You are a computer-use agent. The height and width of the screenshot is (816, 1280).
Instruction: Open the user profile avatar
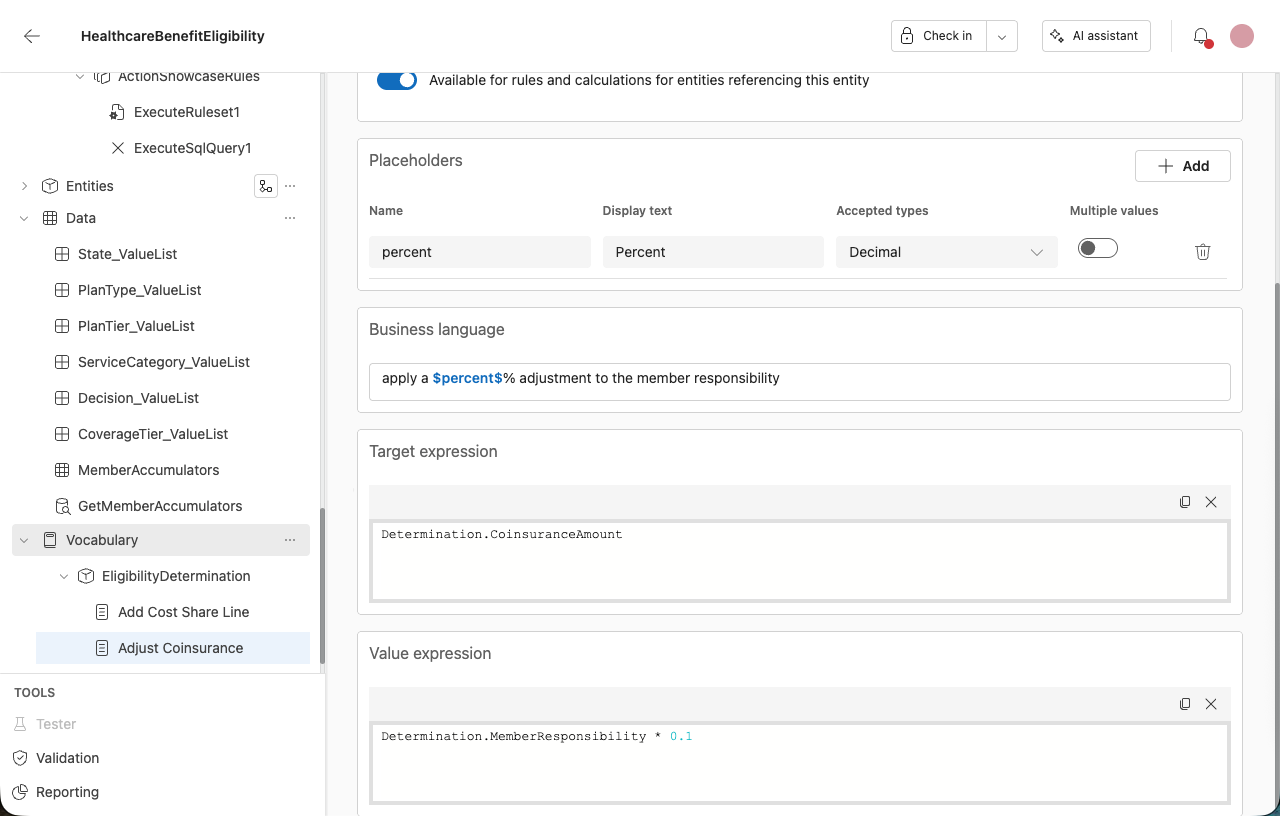(1242, 36)
